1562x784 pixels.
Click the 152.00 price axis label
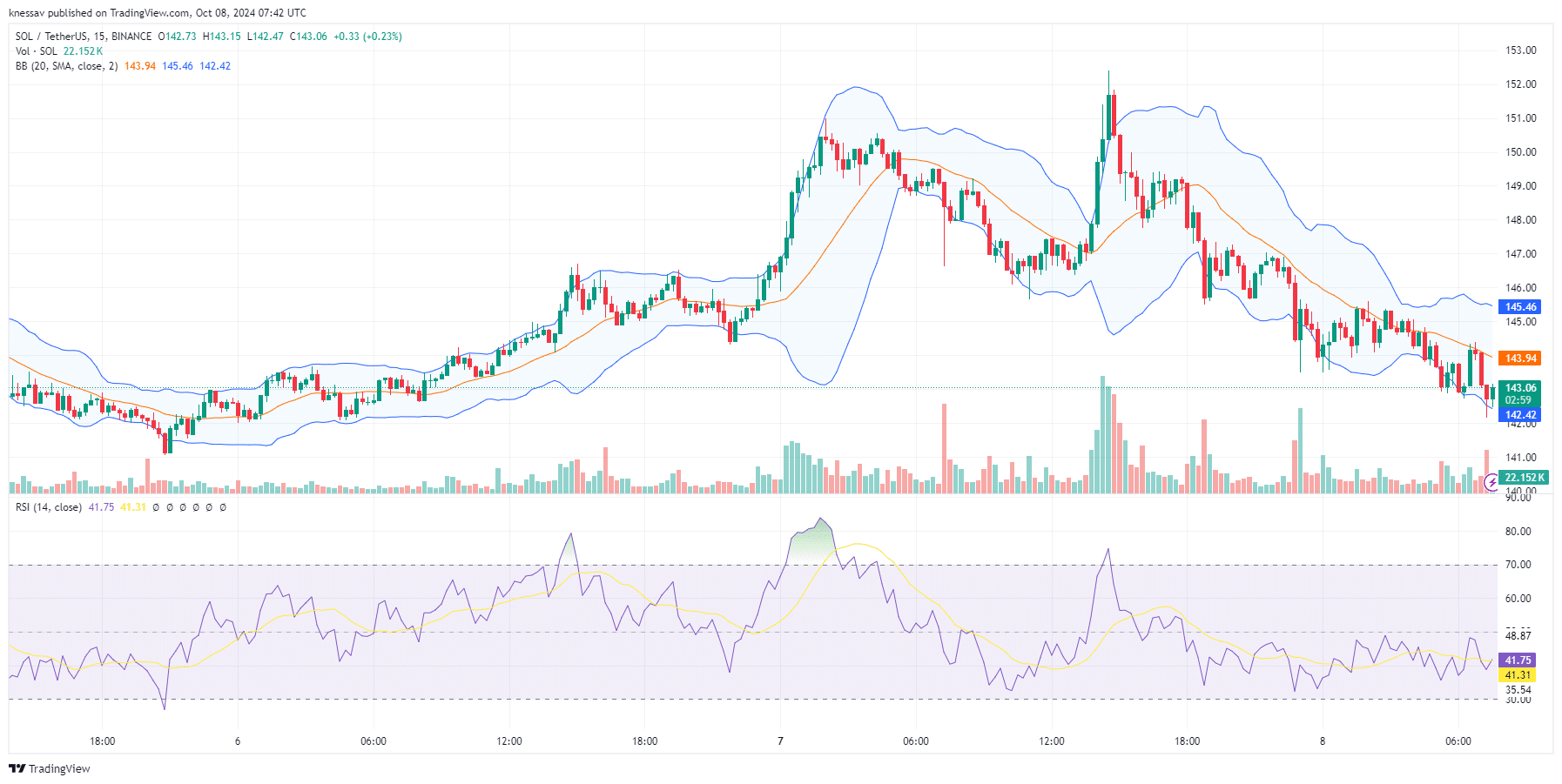click(1521, 84)
